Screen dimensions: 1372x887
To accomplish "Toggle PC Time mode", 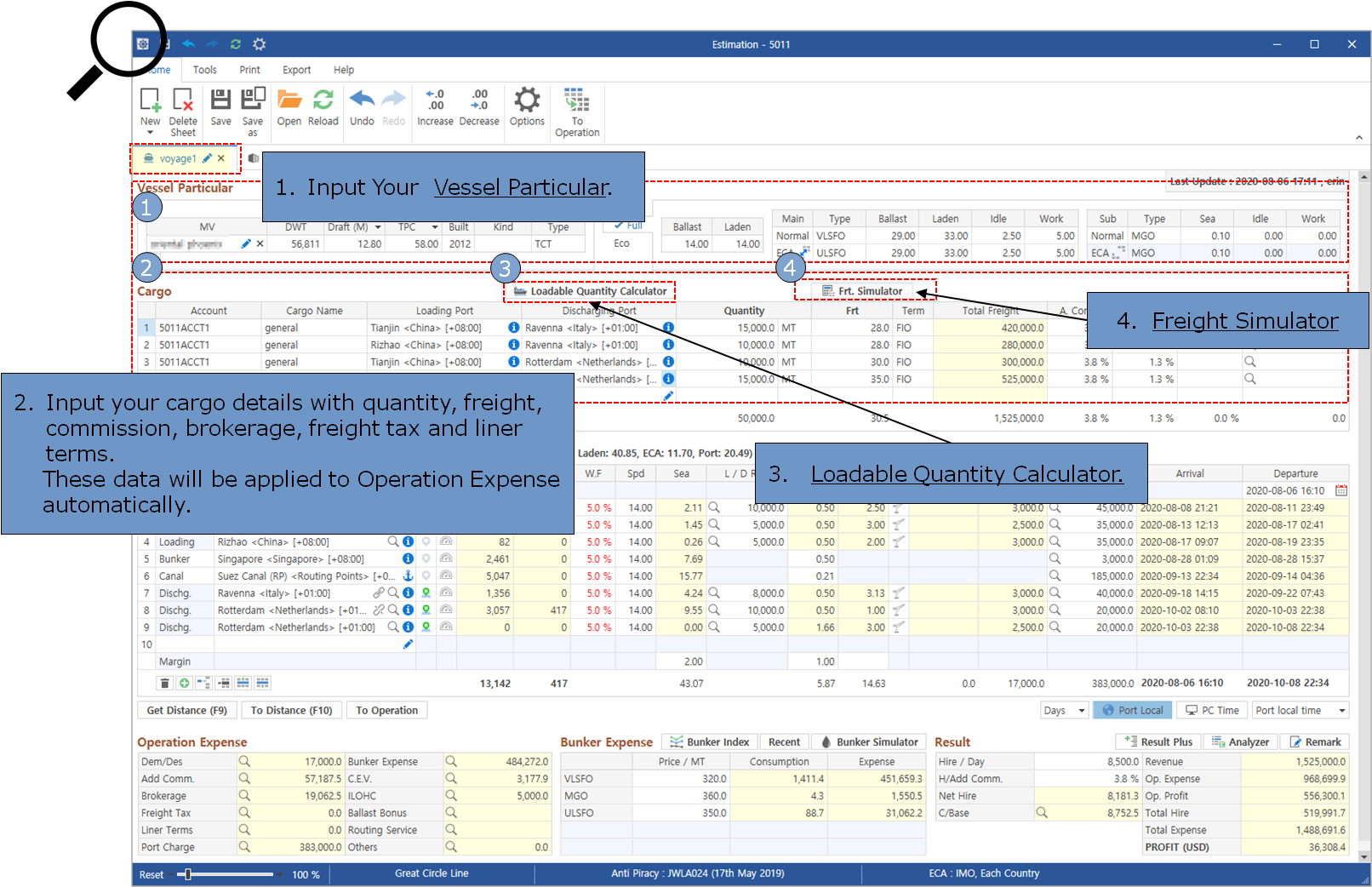I will tap(1212, 710).
